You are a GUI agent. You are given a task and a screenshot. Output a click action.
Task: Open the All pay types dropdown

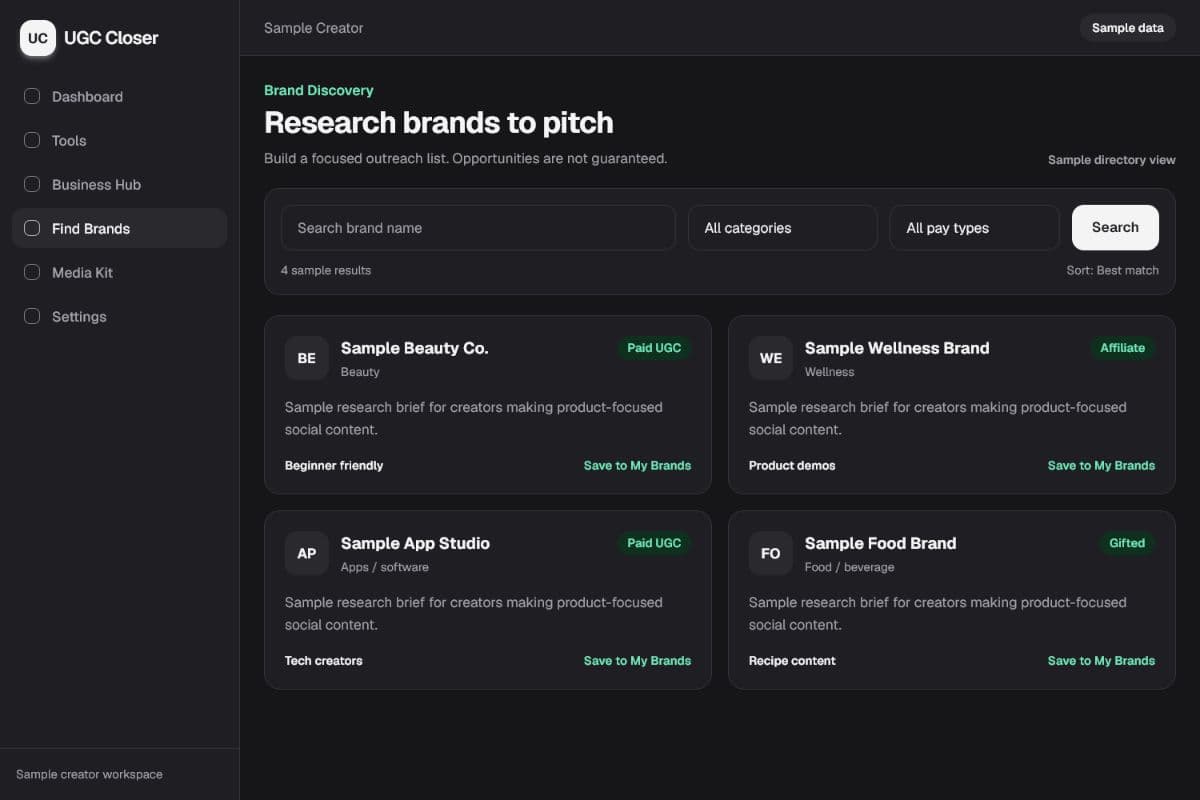tap(975, 228)
